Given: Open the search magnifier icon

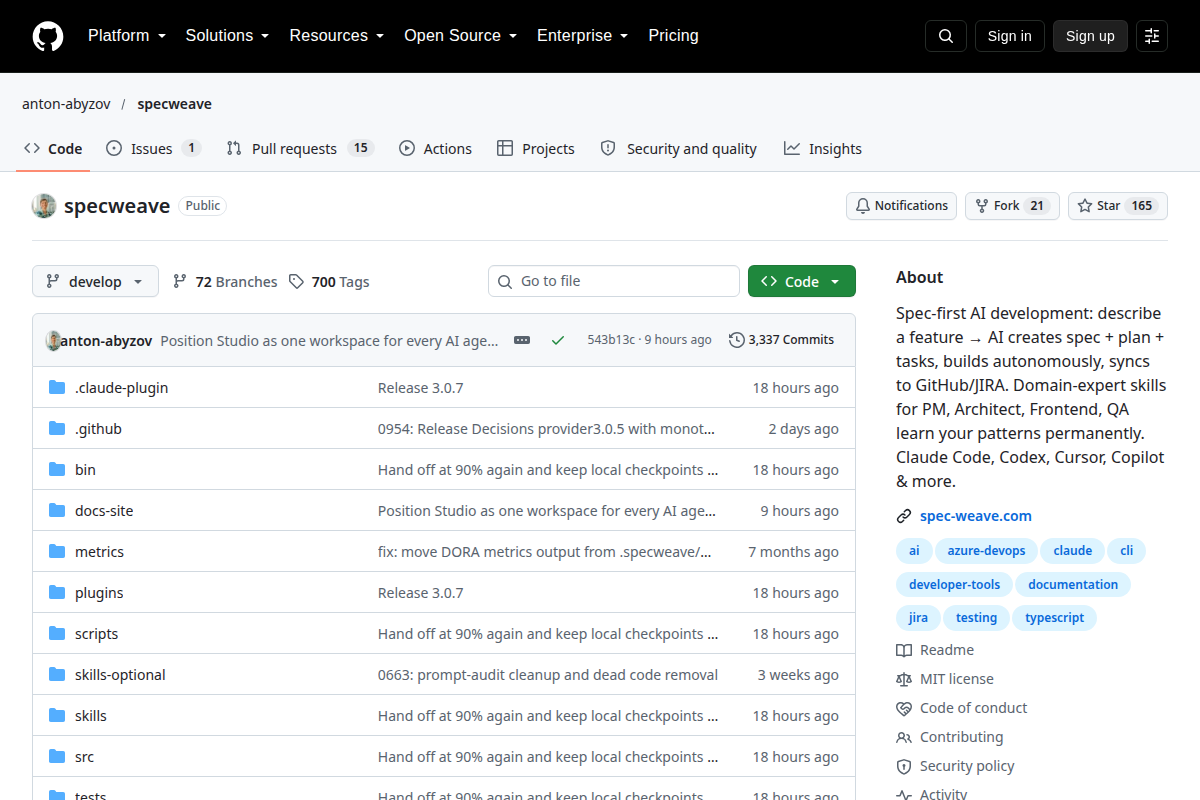Looking at the screenshot, I should click(946, 36).
